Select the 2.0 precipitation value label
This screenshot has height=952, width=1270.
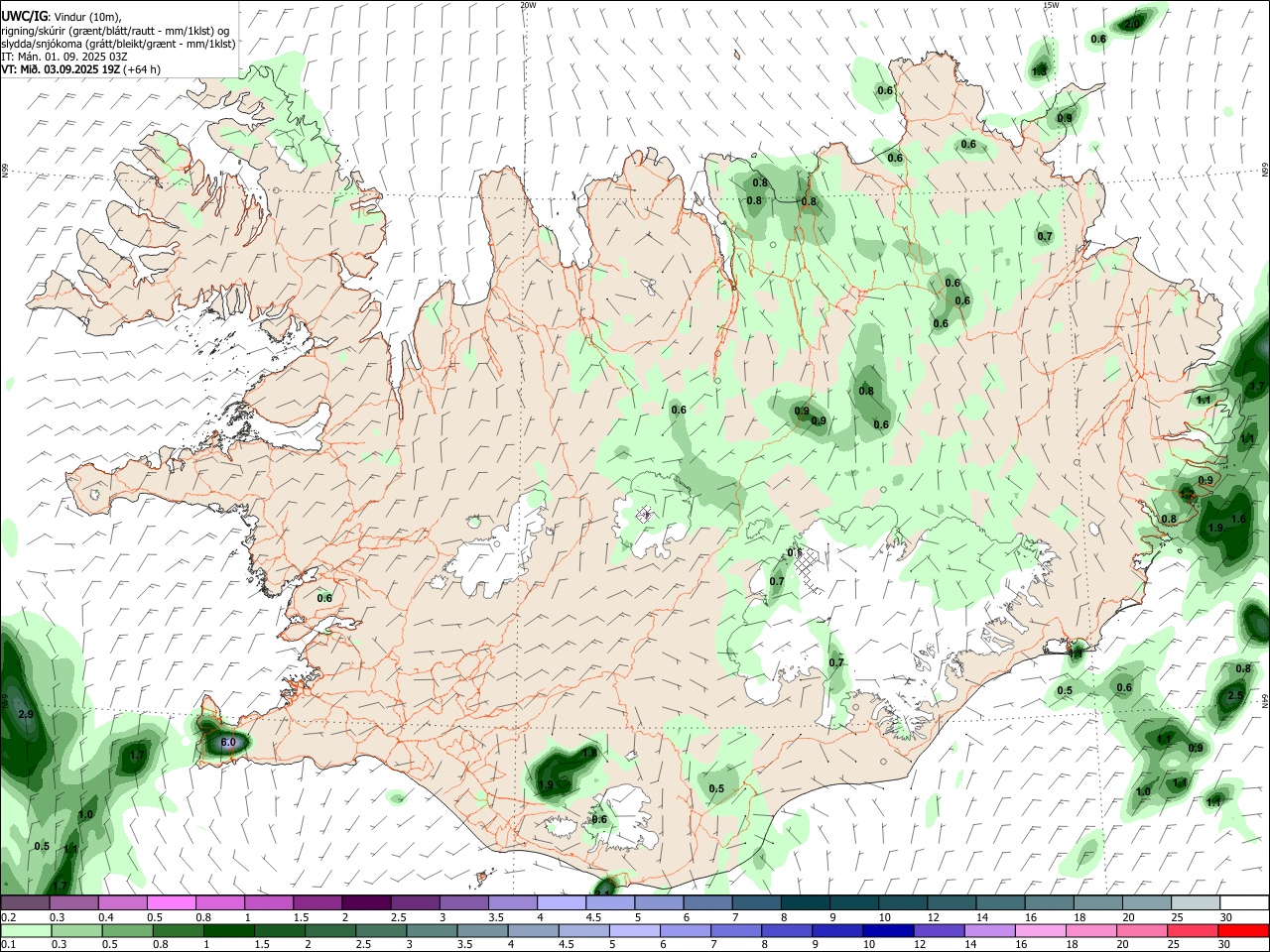pyautogui.click(x=1132, y=23)
